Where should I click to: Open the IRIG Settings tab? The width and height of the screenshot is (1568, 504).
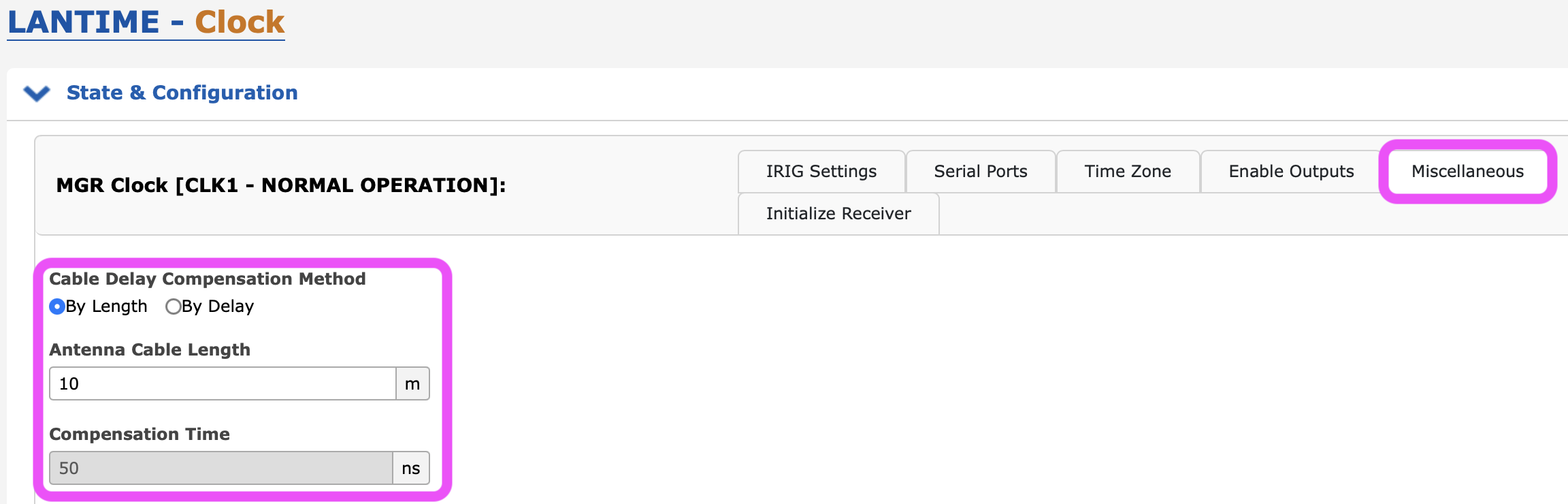coord(821,172)
